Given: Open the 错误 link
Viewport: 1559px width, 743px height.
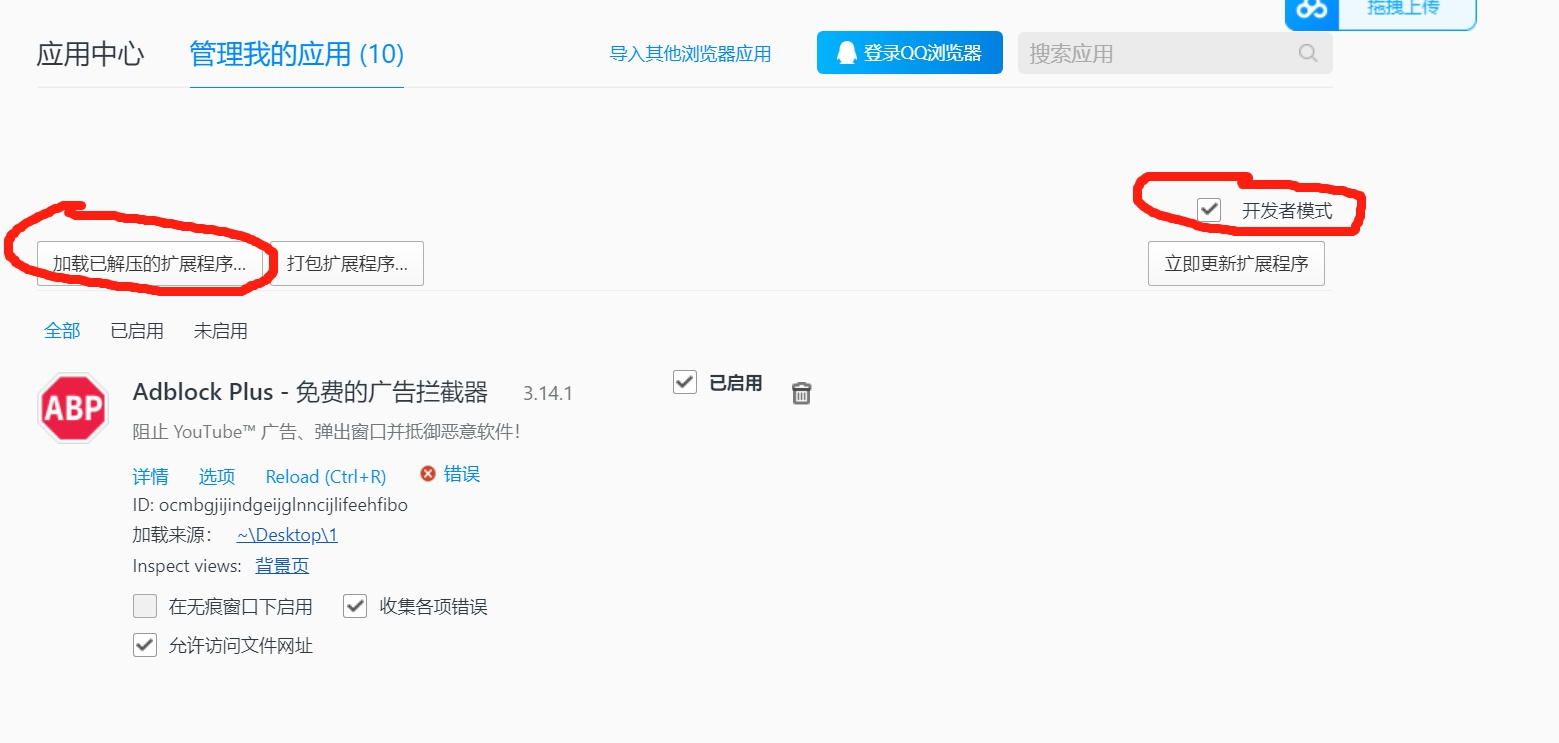Looking at the screenshot, I should (462, 474).
